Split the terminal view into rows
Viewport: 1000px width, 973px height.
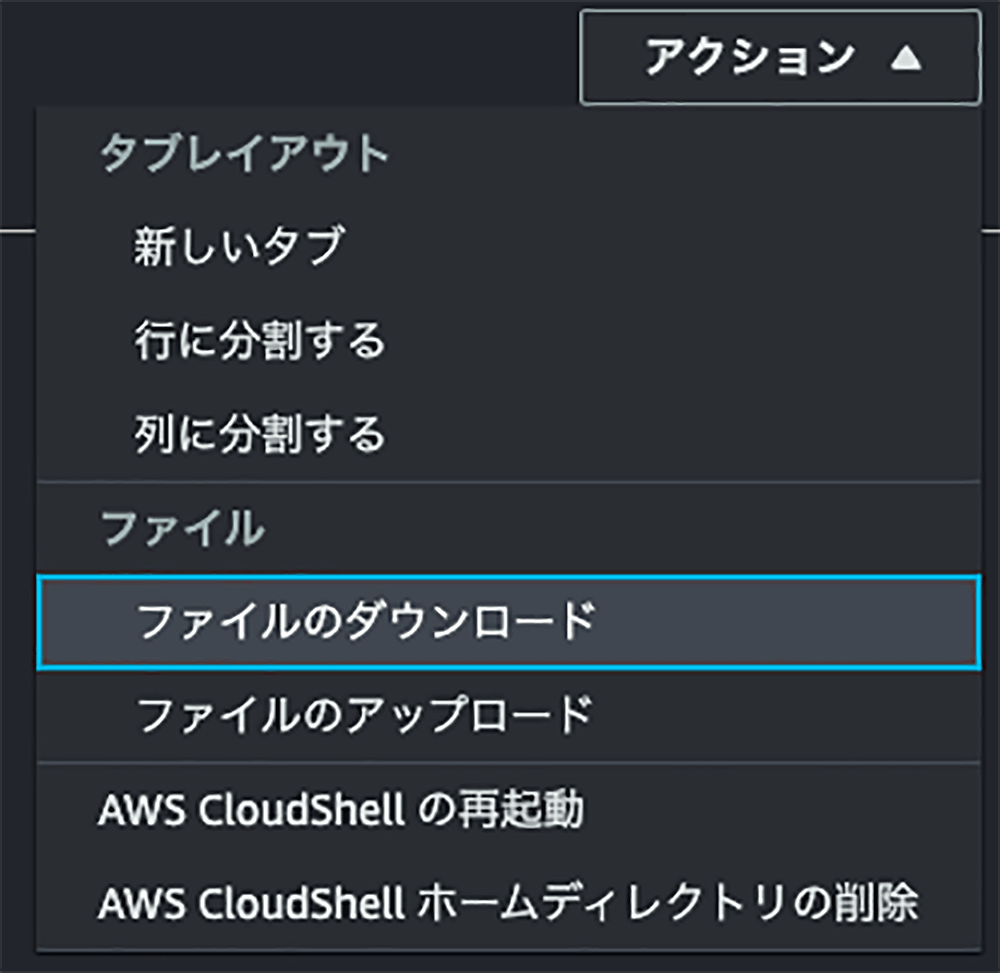point(260,337)
